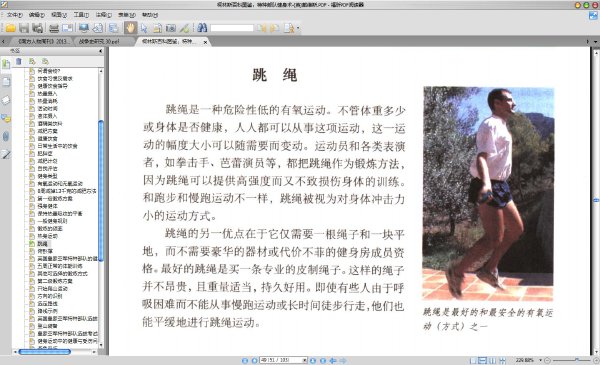Click the binoculars find icon

202,28
